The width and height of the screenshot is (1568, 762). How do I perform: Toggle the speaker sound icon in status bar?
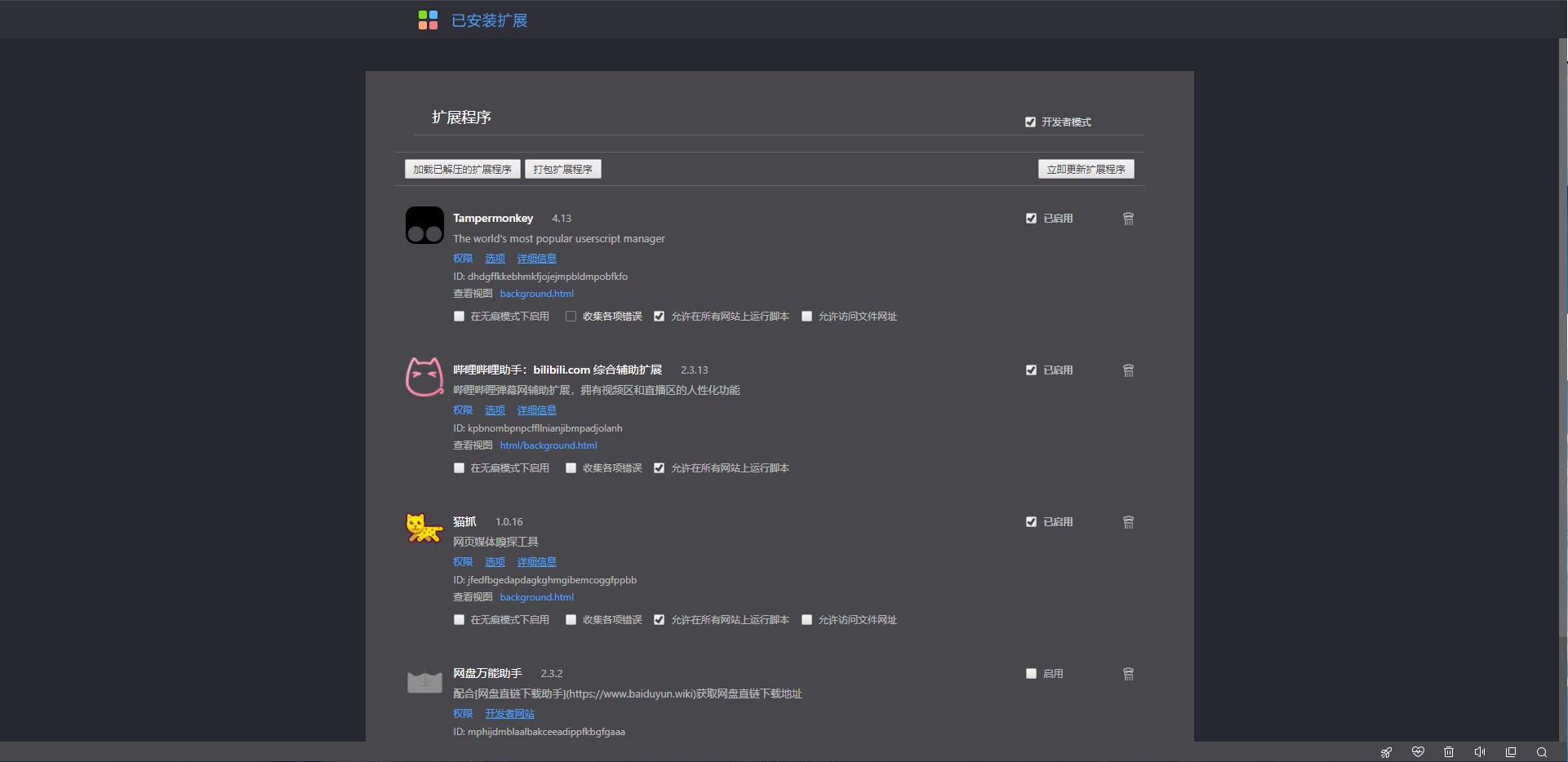[1480, 752]
